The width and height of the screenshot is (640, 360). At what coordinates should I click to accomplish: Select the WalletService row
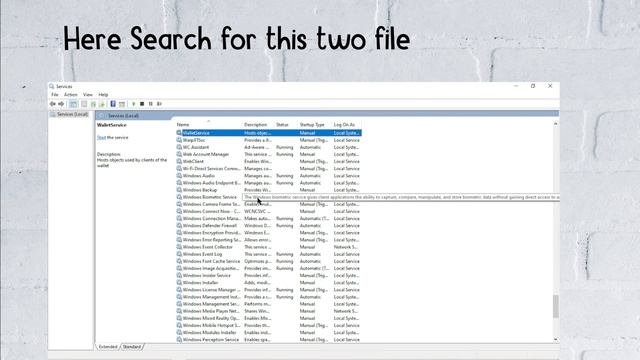pyautogui.click(x=269, y=133)
